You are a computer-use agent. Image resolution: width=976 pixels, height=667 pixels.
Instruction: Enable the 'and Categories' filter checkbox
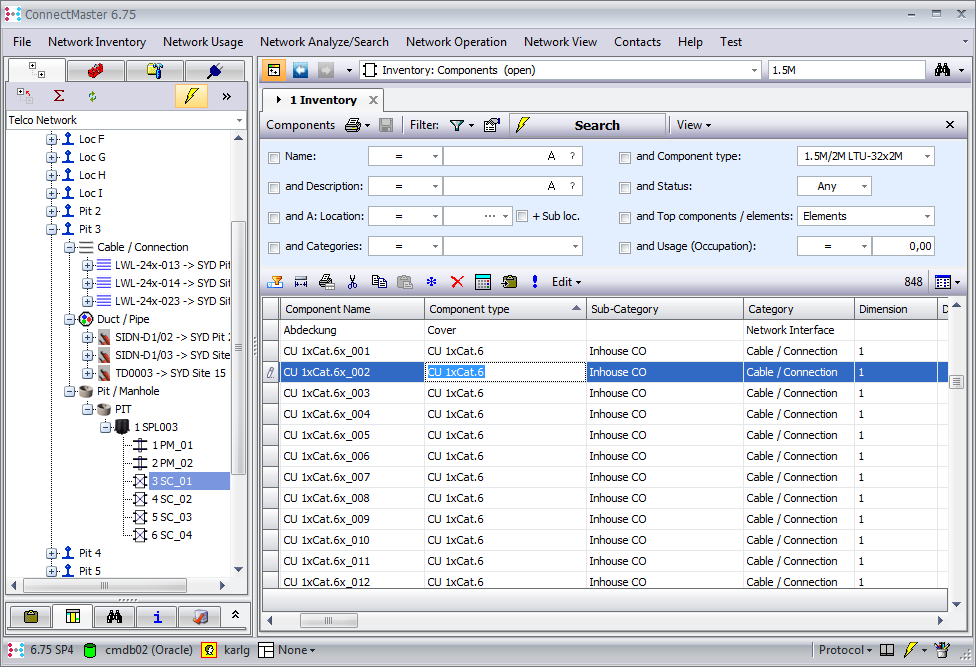[274, 248]
